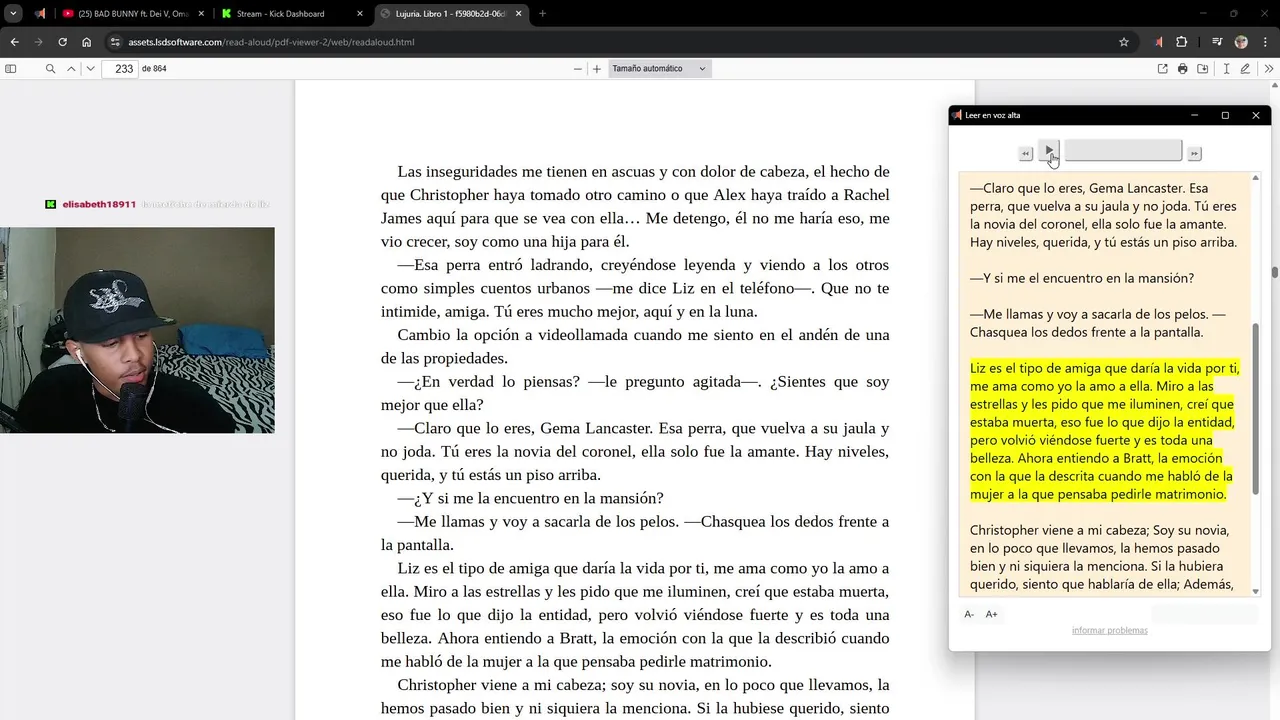View site information icon in address bar
The width and height of the screenshot is (1280, 720).
click(115, 42)
